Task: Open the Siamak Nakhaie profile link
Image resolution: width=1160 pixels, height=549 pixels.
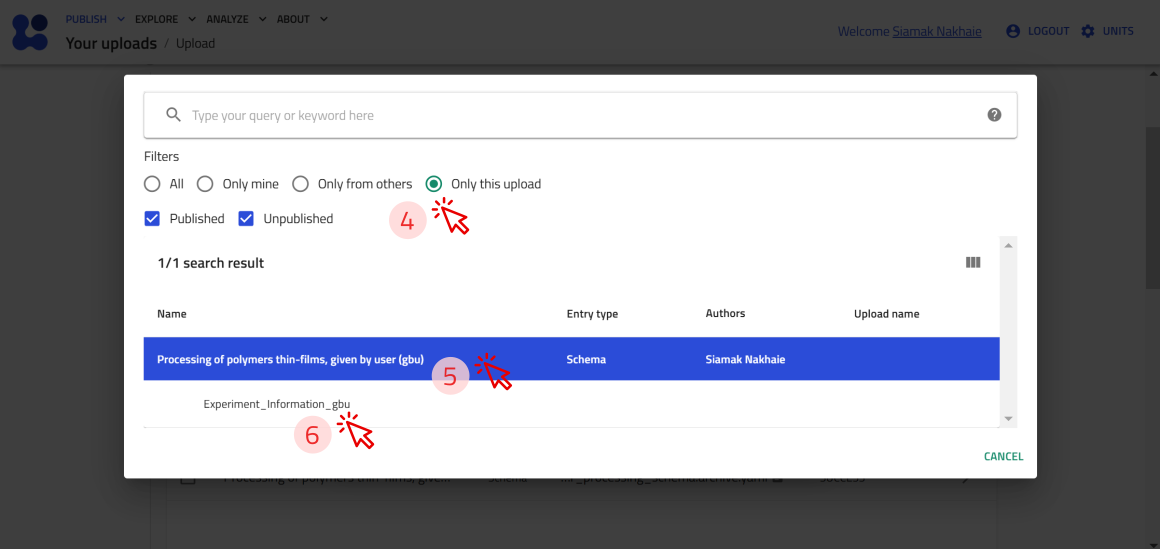Action: pos(937,32)
